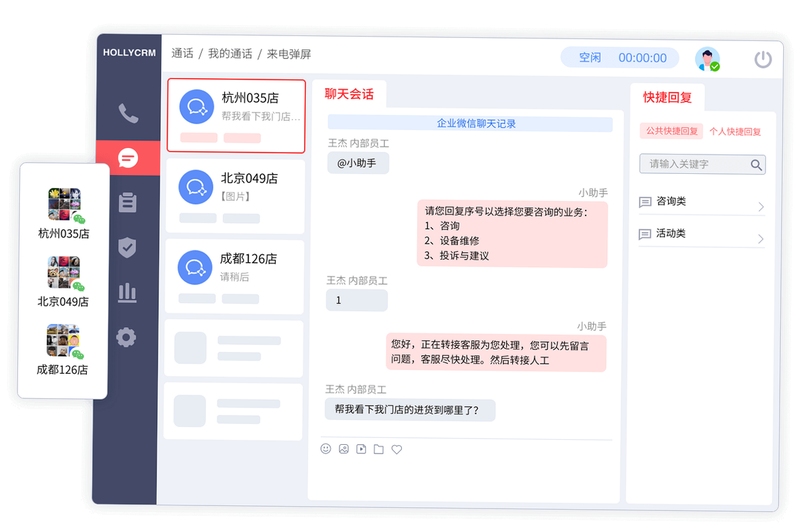Click the 通话 breadcrumb

182,54
